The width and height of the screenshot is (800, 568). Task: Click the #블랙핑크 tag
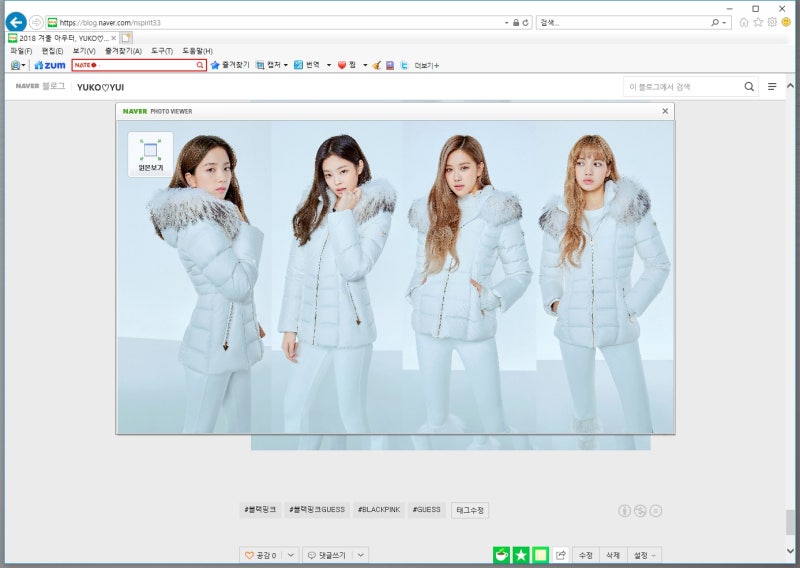coord(260,509)
